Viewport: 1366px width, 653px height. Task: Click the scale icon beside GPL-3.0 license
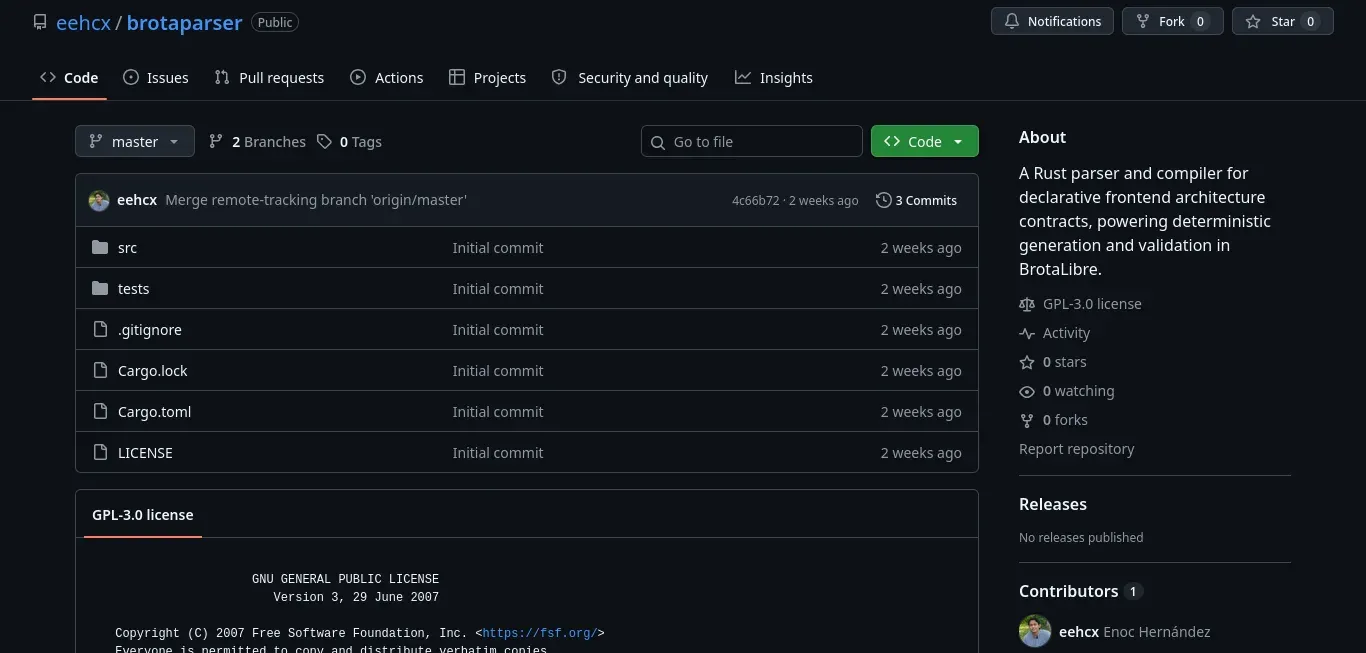click(x=1027, y=304)
